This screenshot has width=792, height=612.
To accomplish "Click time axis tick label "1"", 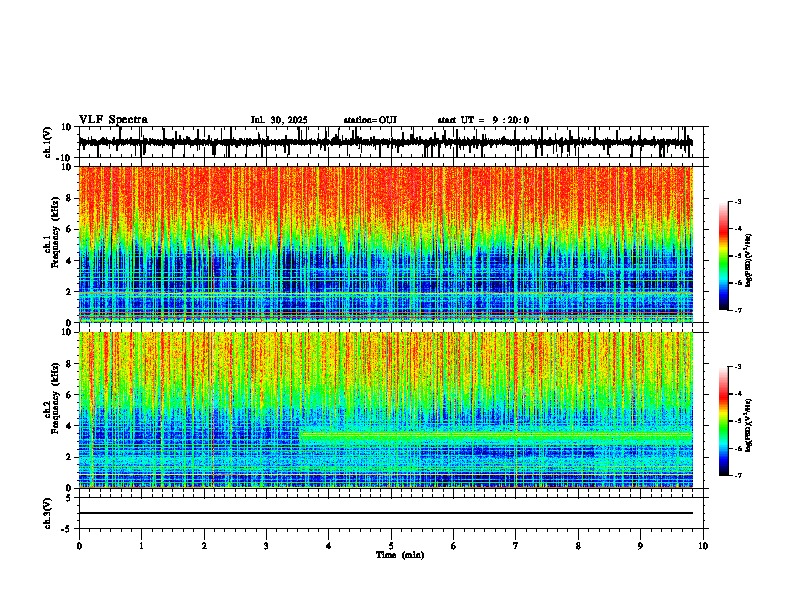I will pos(141,546).
